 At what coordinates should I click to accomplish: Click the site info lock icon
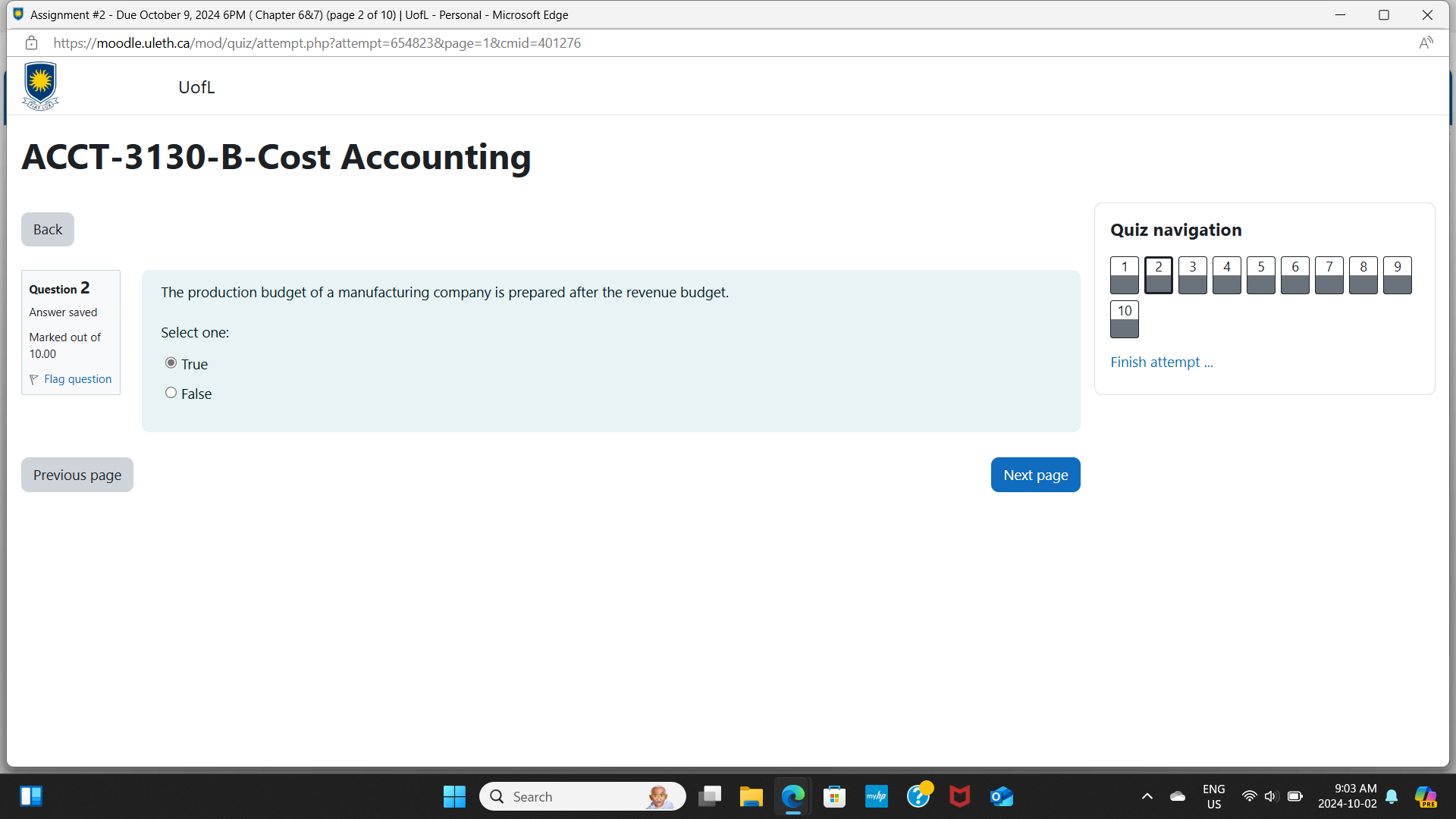pos(31,43)
